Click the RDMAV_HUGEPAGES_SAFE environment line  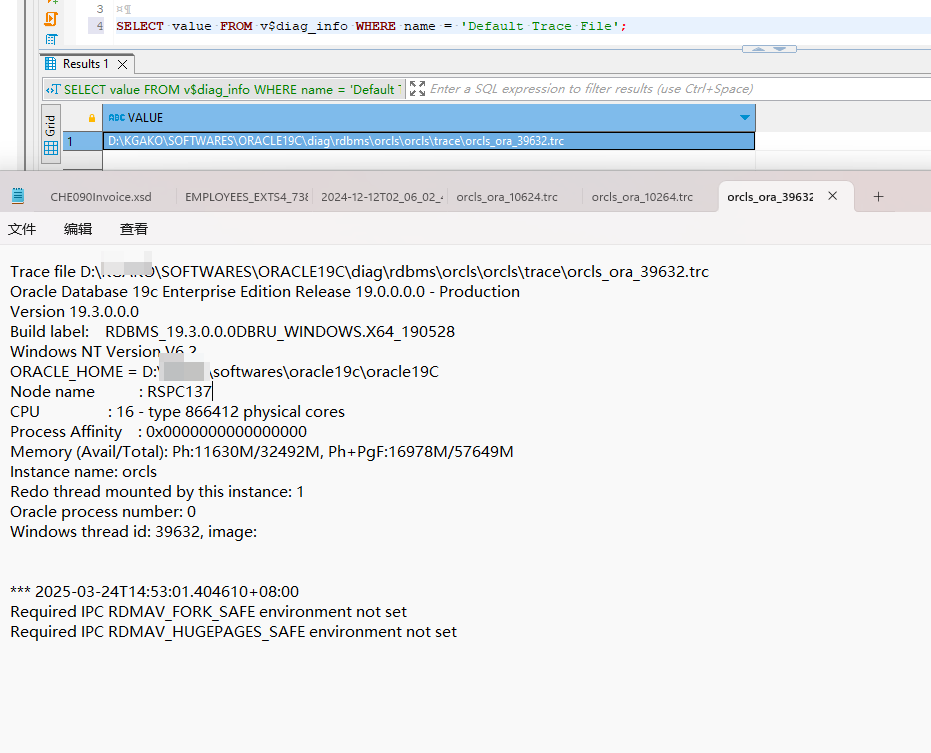[233, 632]
